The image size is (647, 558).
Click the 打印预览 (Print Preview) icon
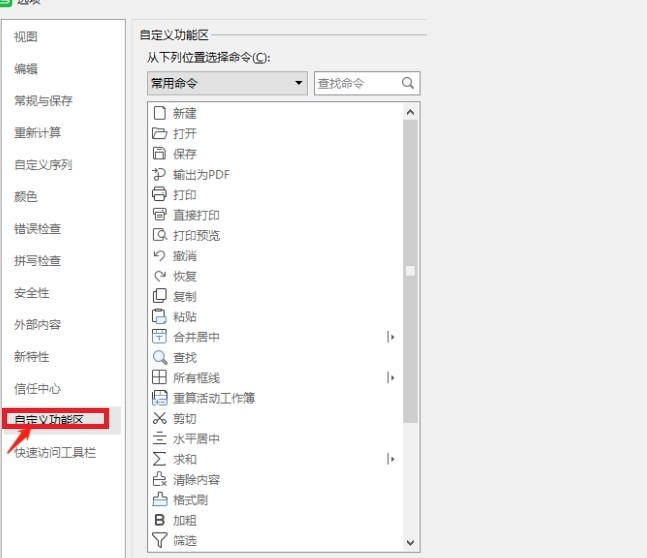(x=158, y=235)
